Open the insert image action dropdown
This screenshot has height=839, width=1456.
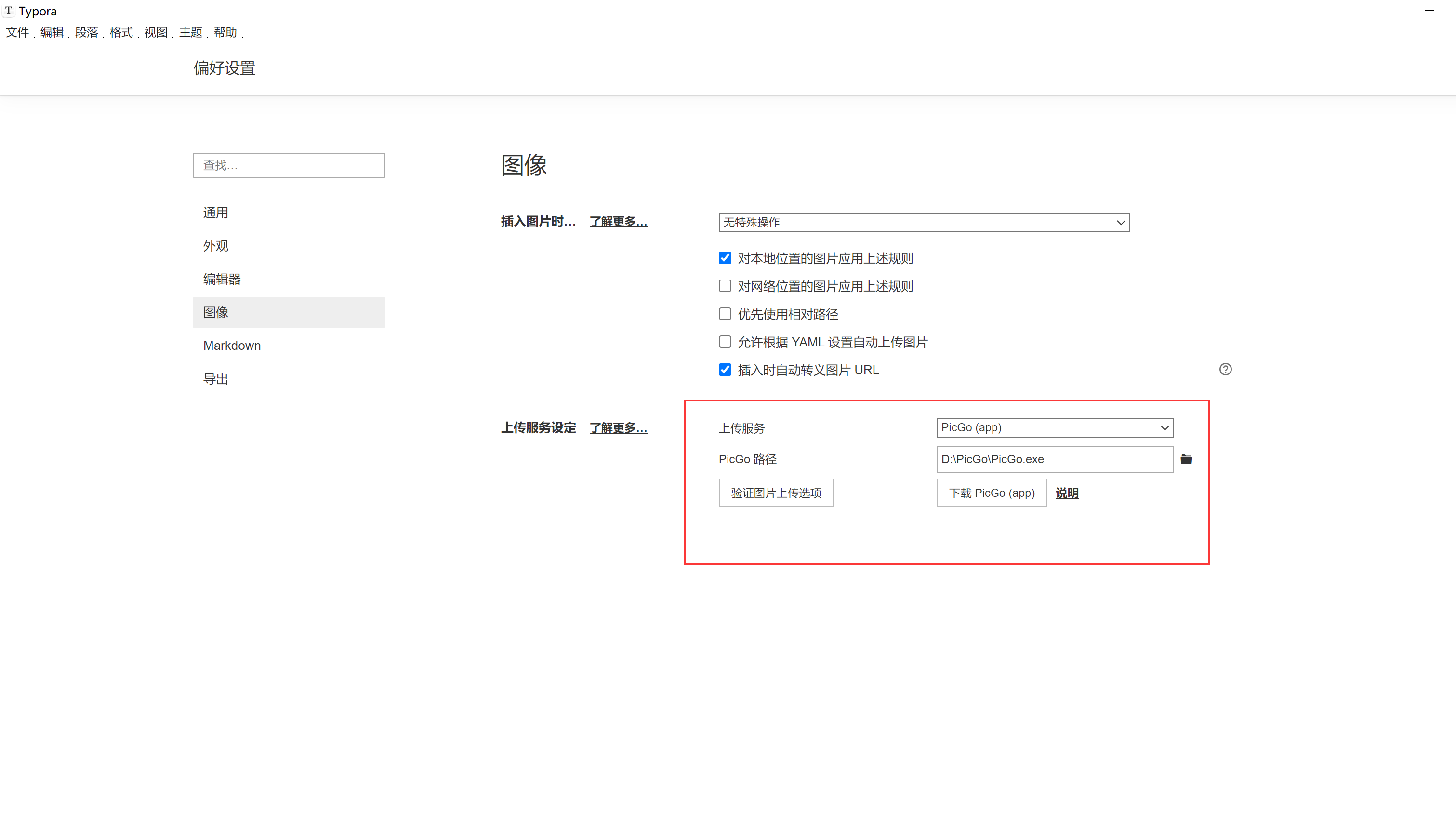click(924, 223)
